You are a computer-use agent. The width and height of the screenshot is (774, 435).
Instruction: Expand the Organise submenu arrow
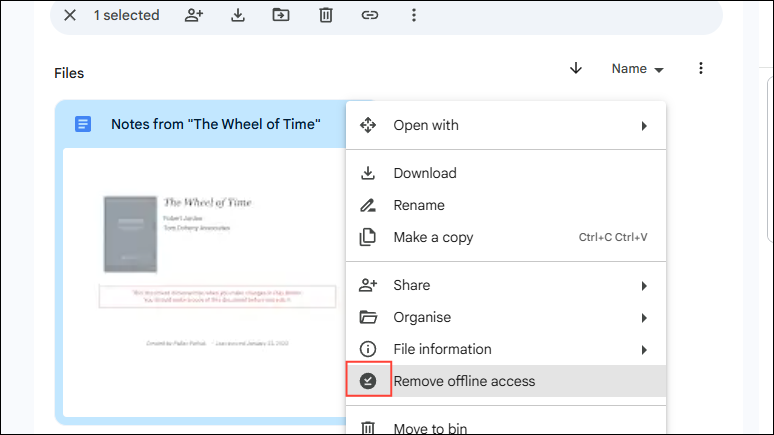pyautogui.click(x=644, y=318)
